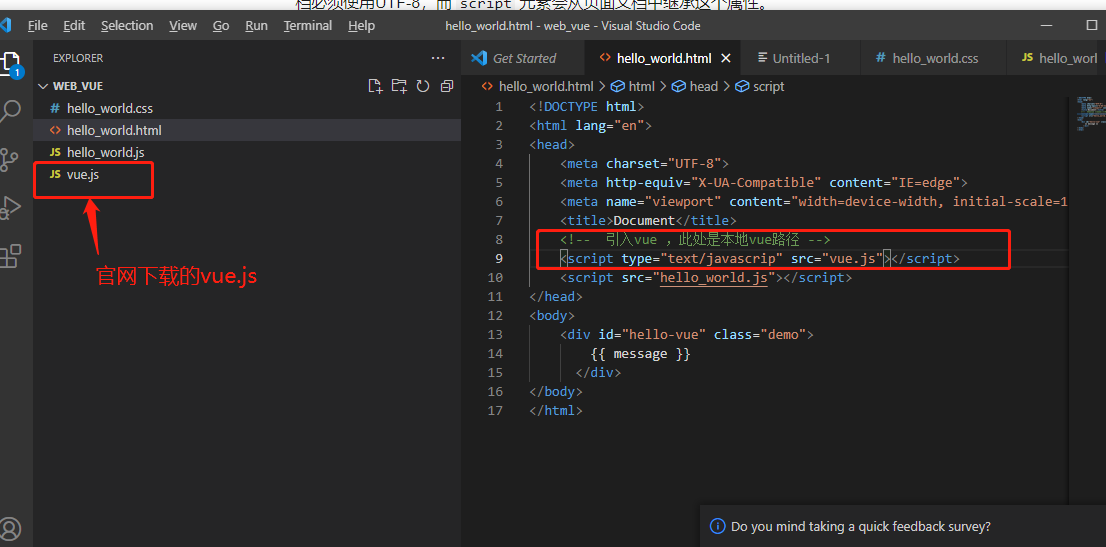Click the meta charset UTF-8 line
Viewport: 1106px width, 547px height.
(x=645, y=164)
